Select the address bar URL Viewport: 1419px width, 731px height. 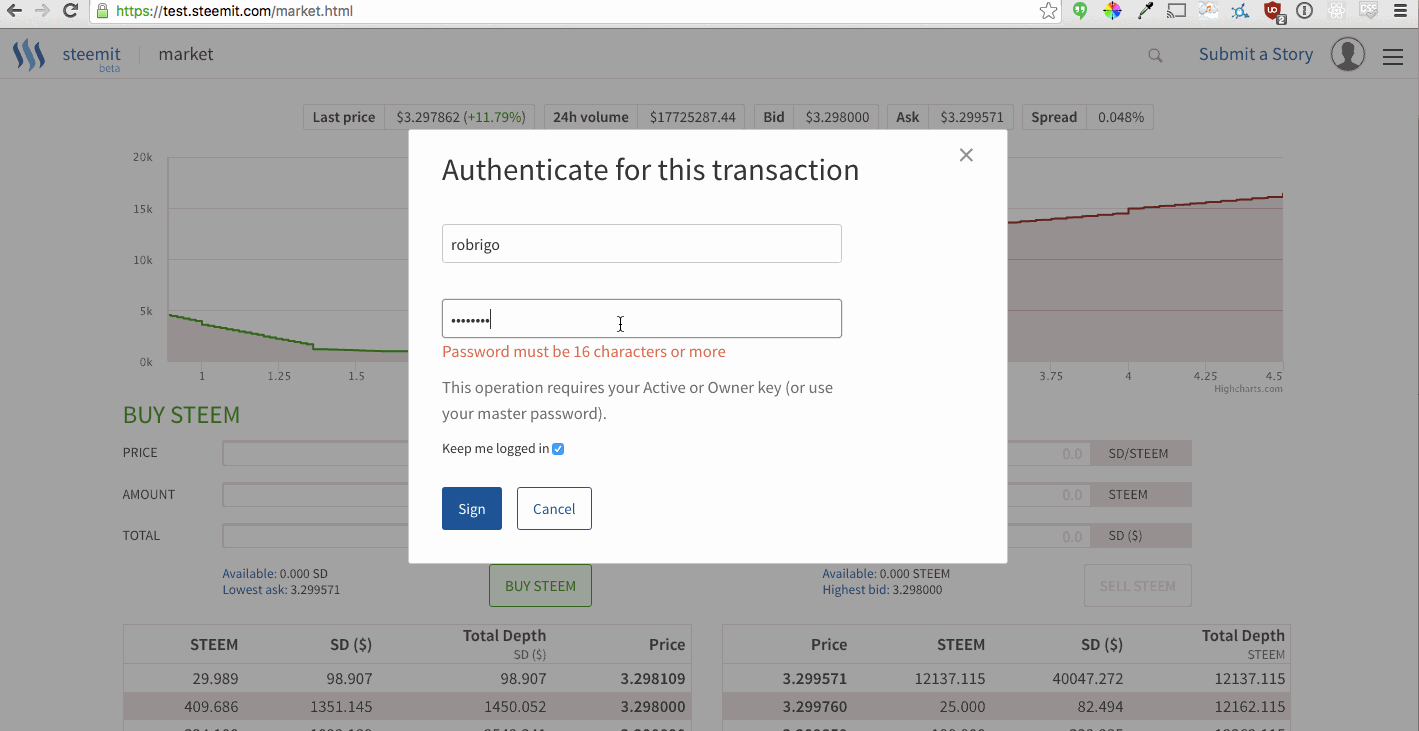pyautogui.click(x=234, y=12)
